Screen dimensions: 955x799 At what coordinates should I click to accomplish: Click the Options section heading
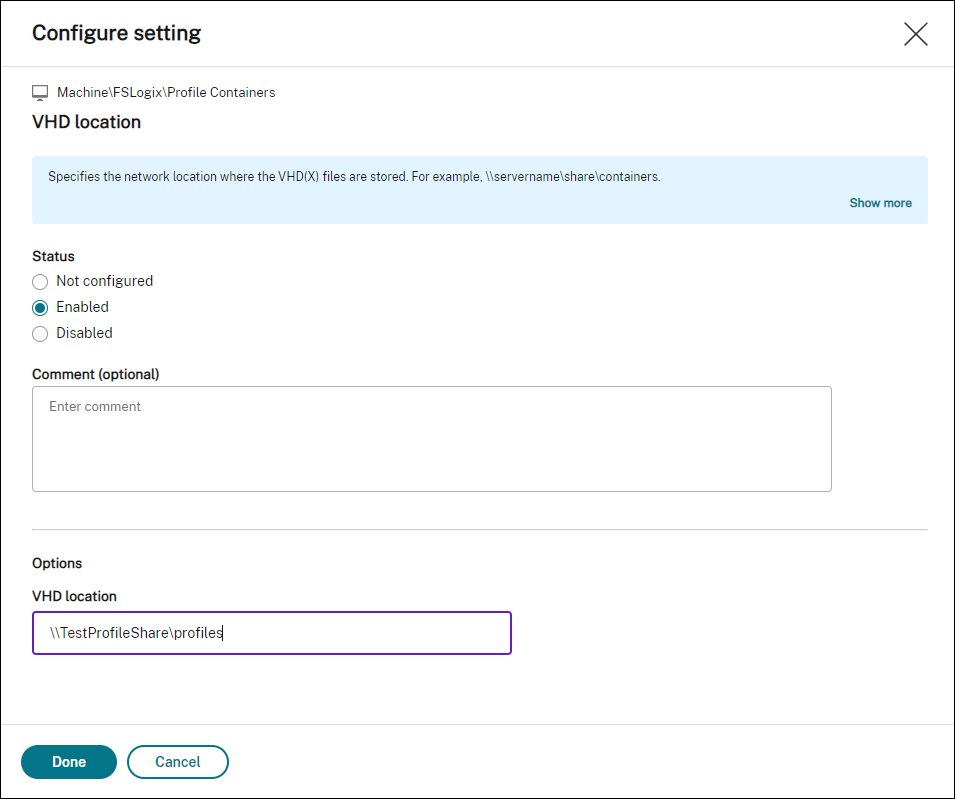(x=57, y=563)
